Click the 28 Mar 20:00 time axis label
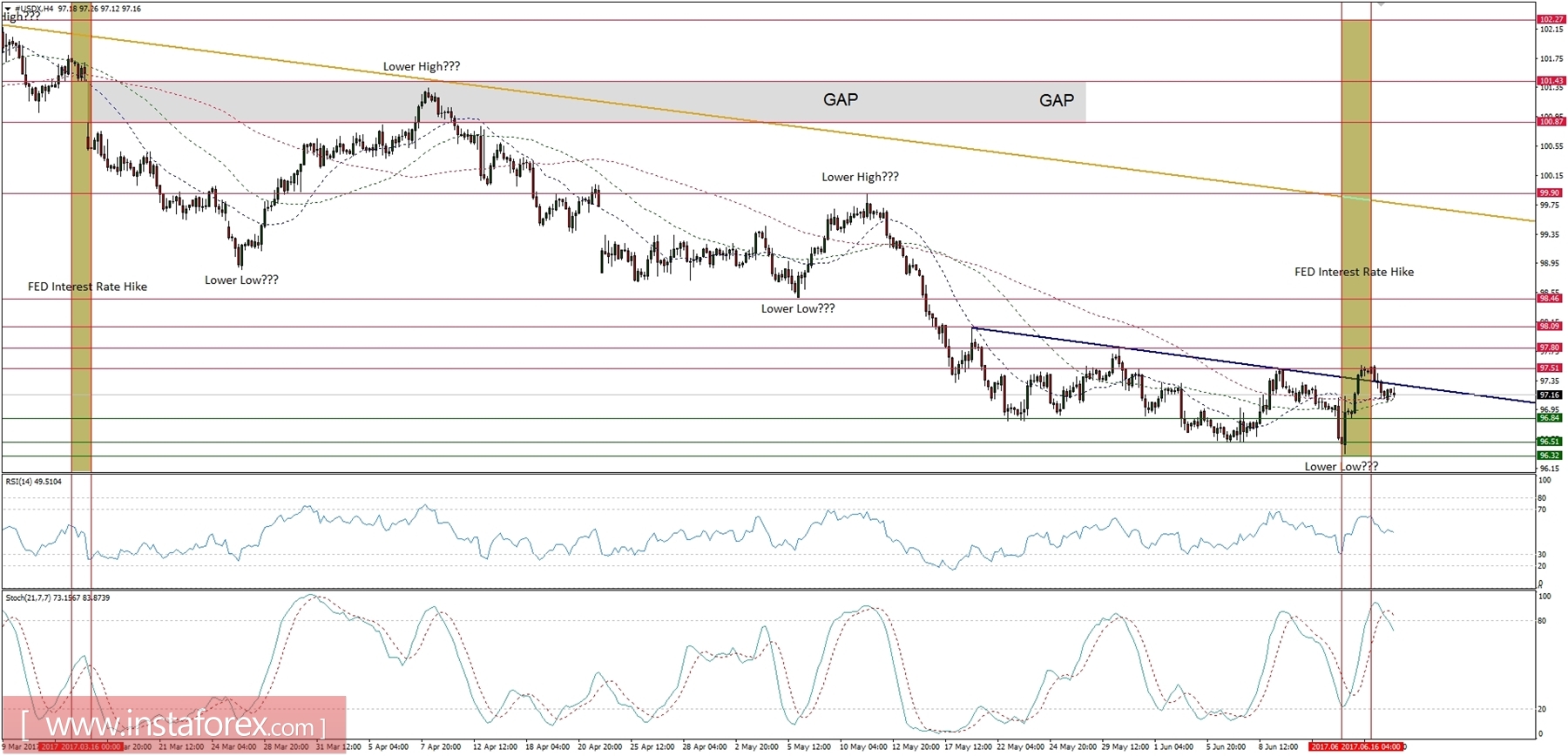This screenshot has width=1568, height=756. pos(286,747)
